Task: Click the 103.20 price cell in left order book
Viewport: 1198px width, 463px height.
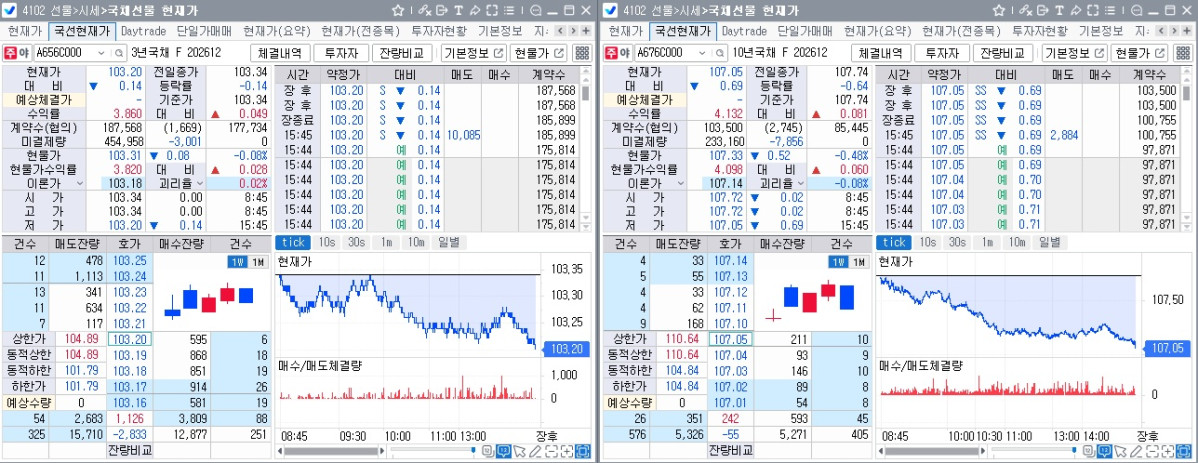Action: pos(130,339)
